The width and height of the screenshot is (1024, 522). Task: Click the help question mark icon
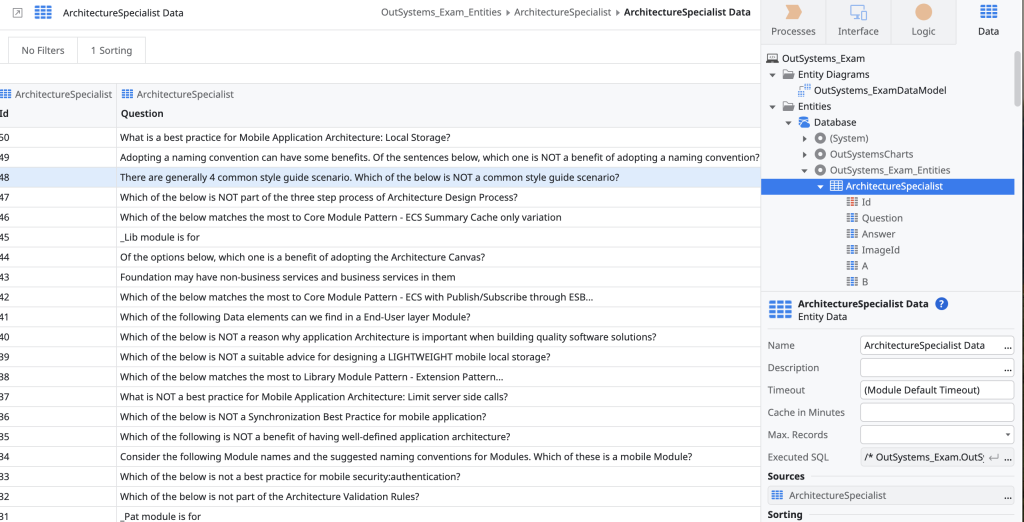tap(941, 304)
